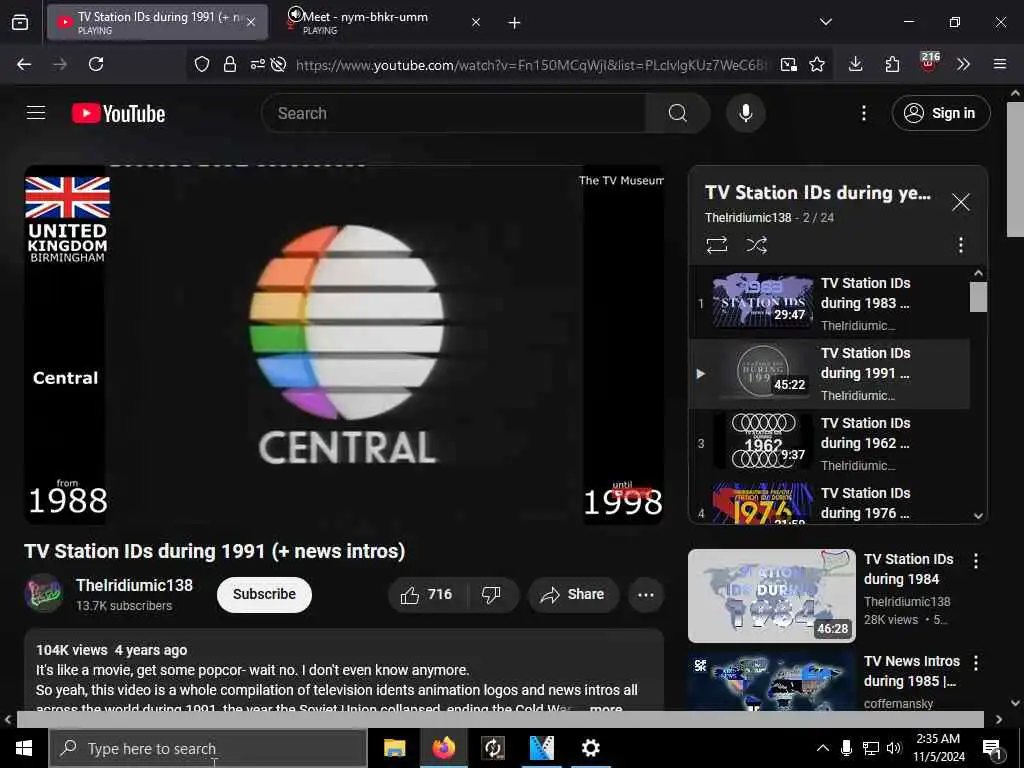Open Windows Settings gear on taskbar
Image resolution: width=1024 pixels, height=768 pixels.
click(590, 748)
